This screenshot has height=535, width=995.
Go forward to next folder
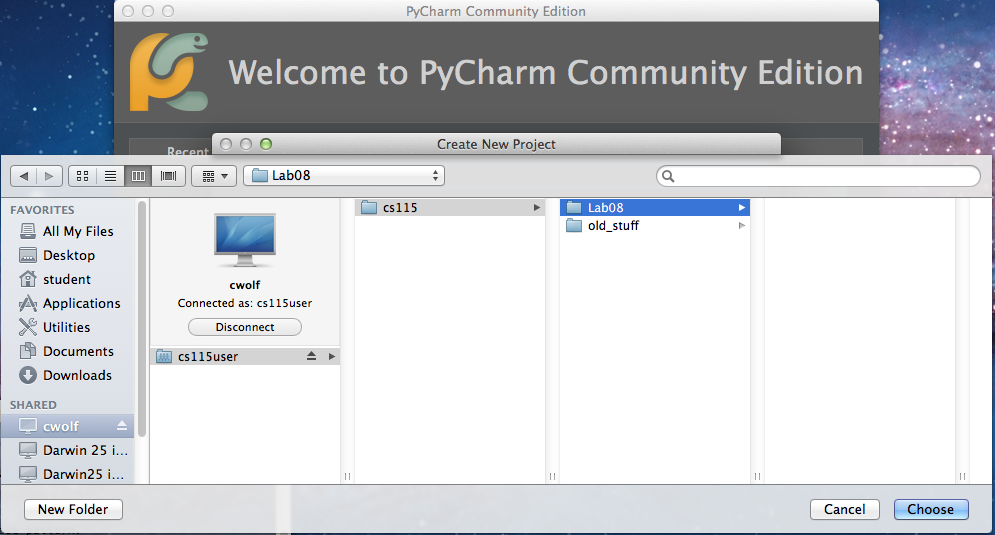coord(49,176)
